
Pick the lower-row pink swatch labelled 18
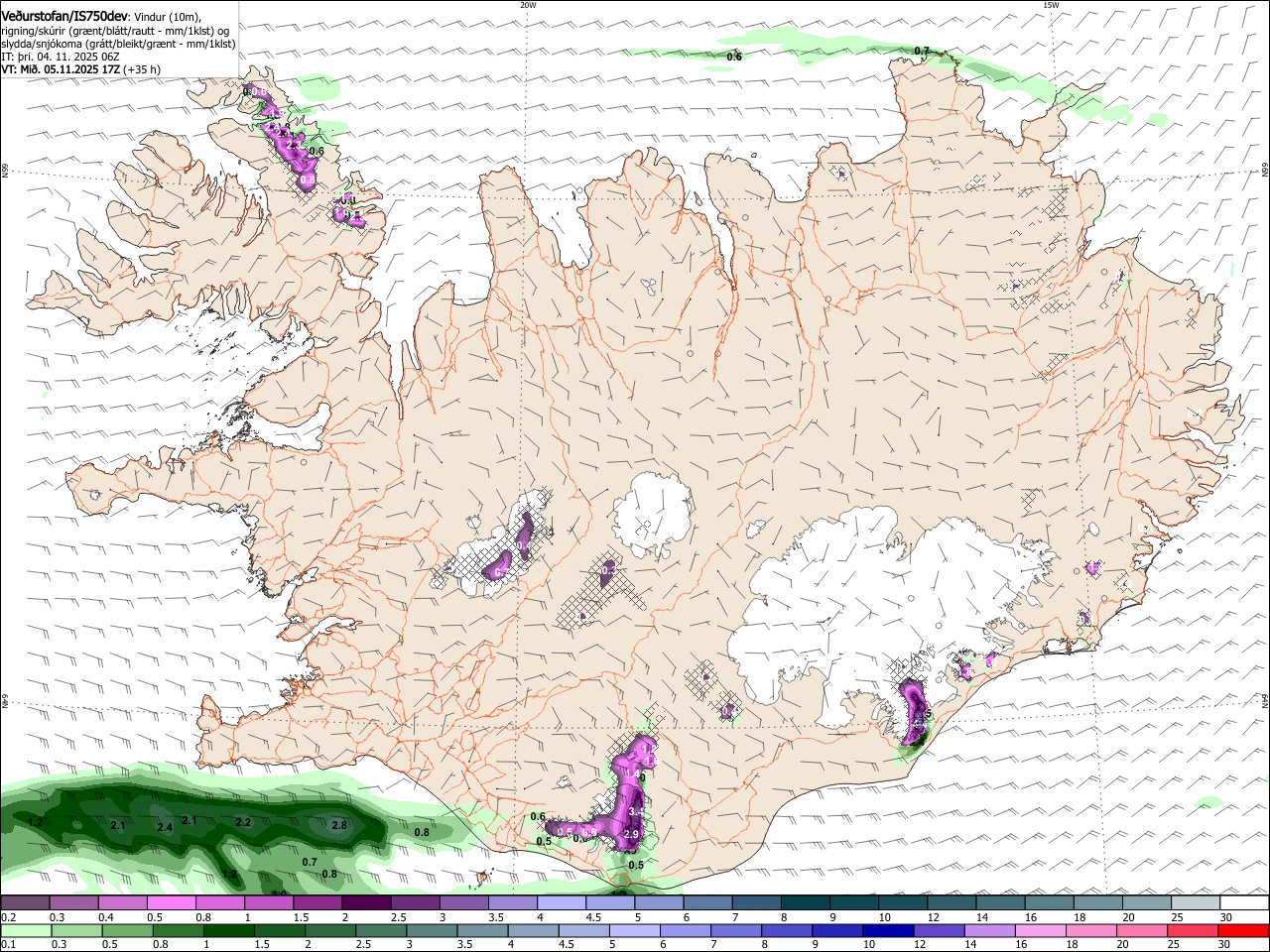[1090, 931]
